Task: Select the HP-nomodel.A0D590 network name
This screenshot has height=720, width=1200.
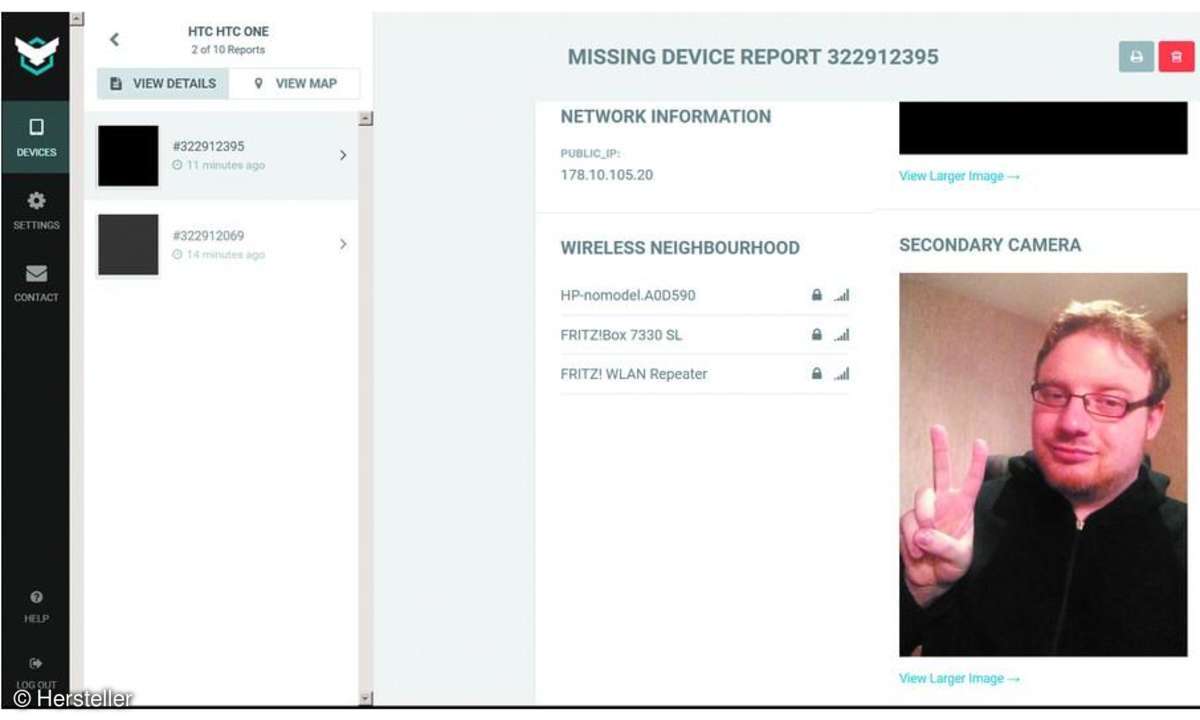Action: point(628,295)
